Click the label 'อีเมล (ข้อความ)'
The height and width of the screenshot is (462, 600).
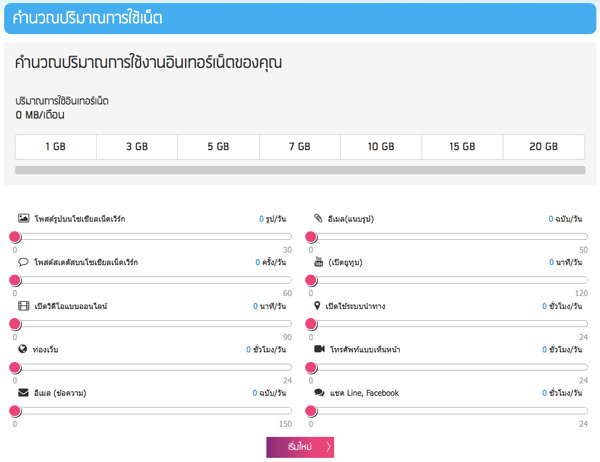point(60,393)
